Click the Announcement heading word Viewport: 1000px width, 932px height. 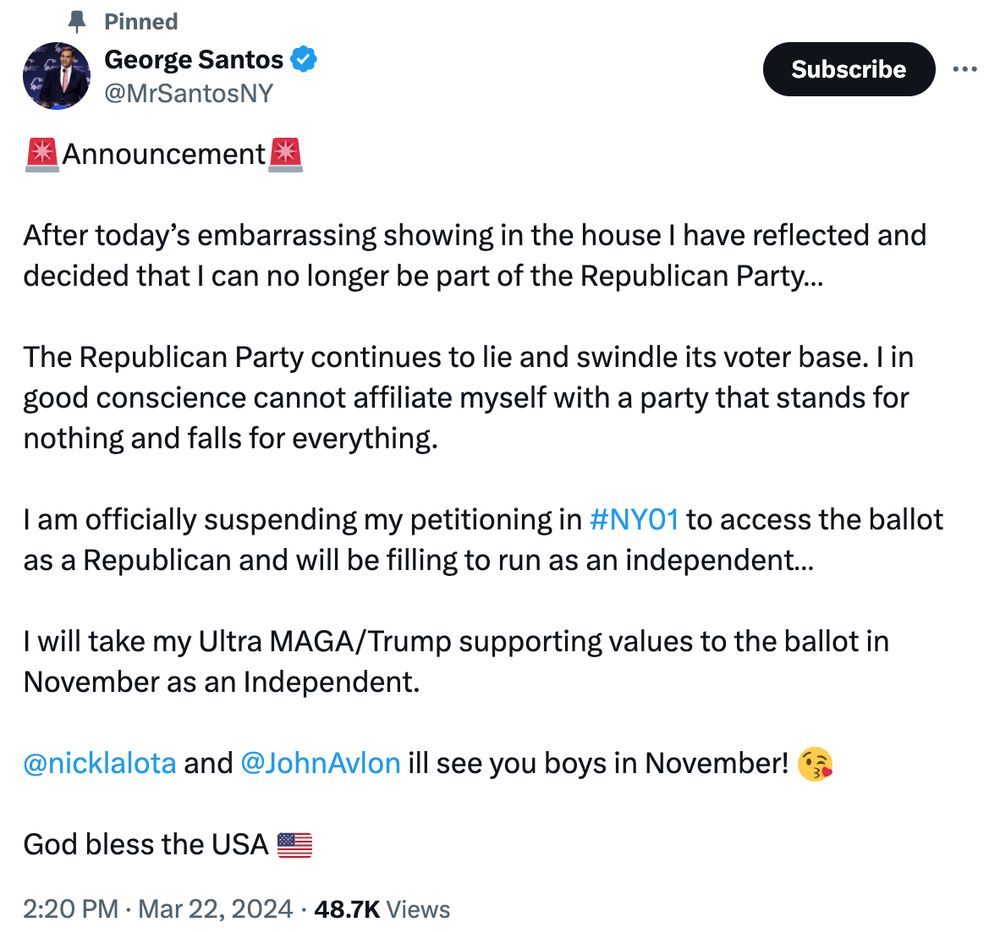[x=164, y=154]
